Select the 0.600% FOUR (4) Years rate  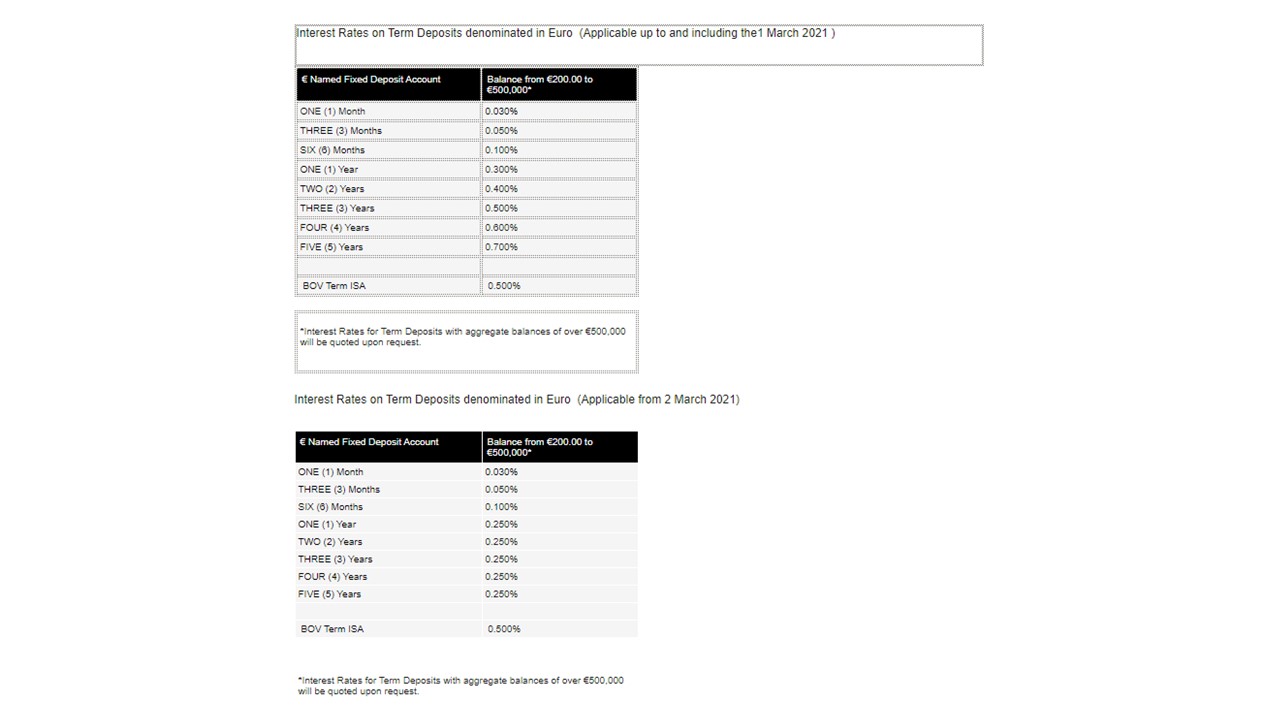pyautogui.click(x=501, y=228)
